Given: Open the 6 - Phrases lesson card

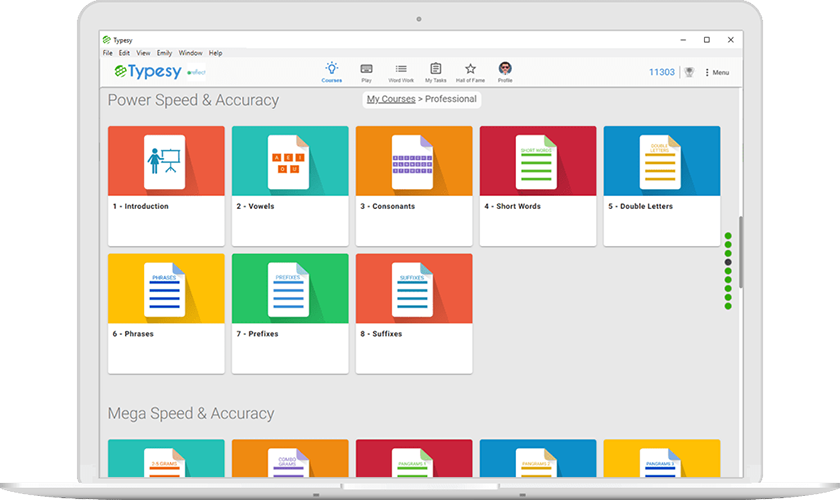Looking at the screenshot, I should 166,314.
